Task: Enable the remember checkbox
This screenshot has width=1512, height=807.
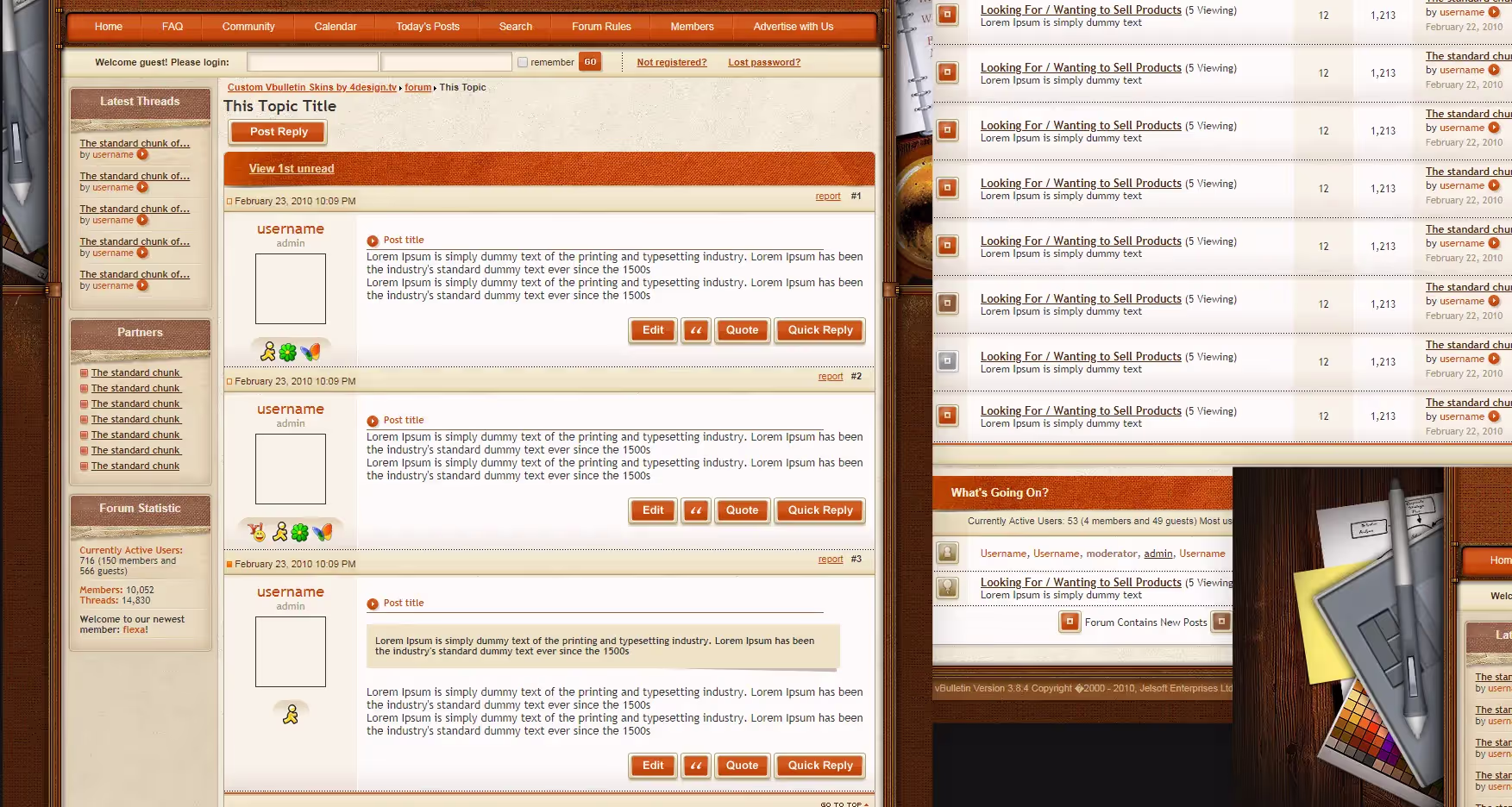Action: click(x=523, y=62)
